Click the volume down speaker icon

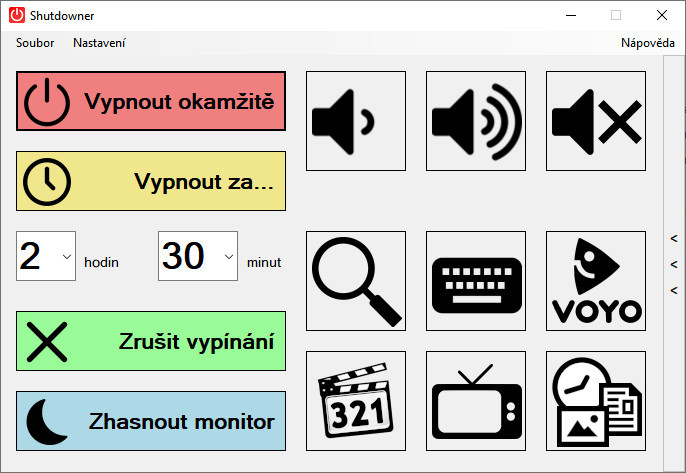click(356, 121)
